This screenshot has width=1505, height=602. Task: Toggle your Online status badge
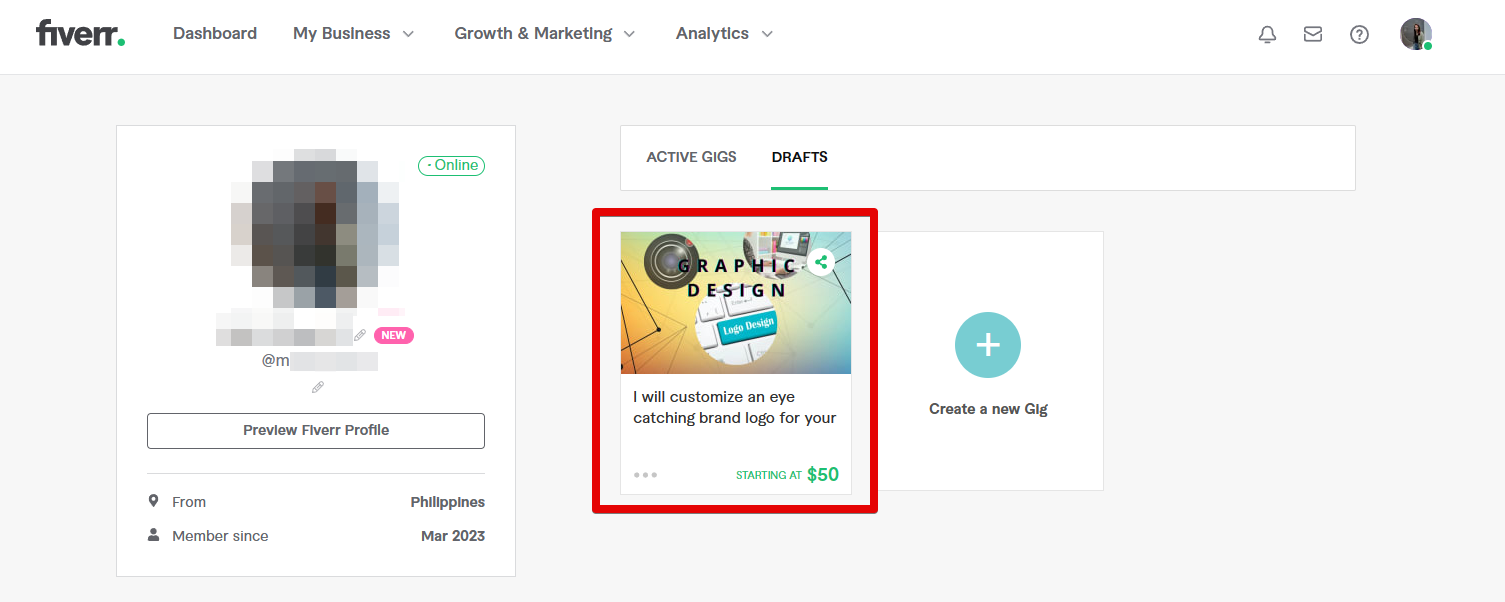[x=451, y=165]
